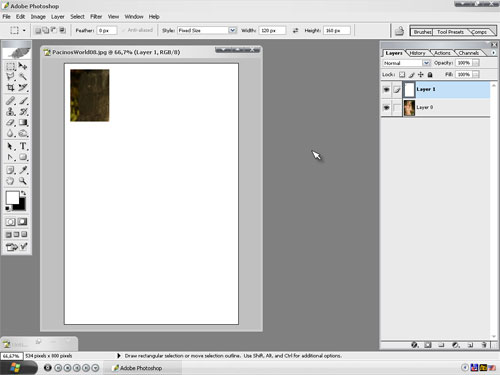This screenshot has height=375, width=500.
Task: Select the Crop tool
Action: pyautogui.click(x=10, y=88)
